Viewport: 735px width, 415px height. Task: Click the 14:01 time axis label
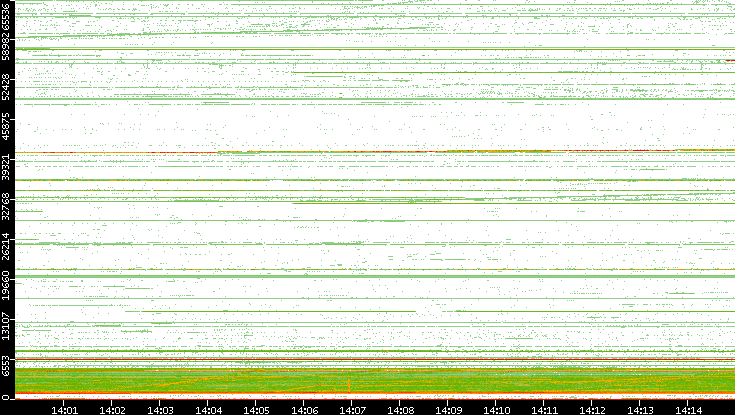[64, 410]
